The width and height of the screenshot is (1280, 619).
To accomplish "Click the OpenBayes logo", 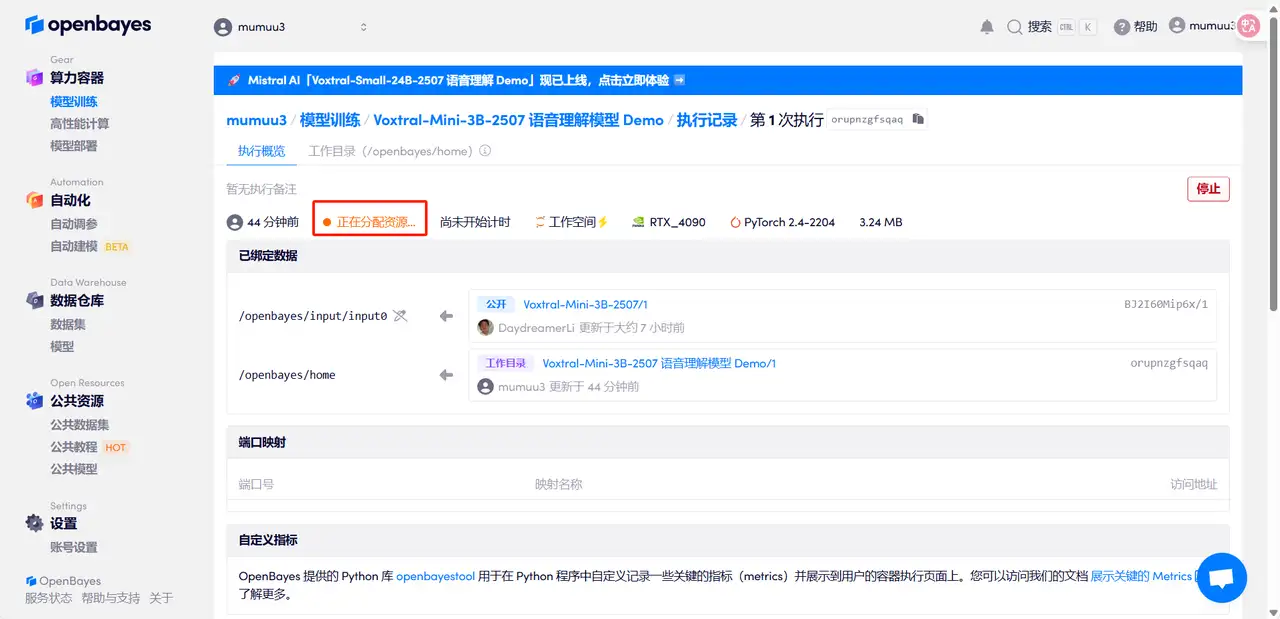I will [x=86, y=24].
